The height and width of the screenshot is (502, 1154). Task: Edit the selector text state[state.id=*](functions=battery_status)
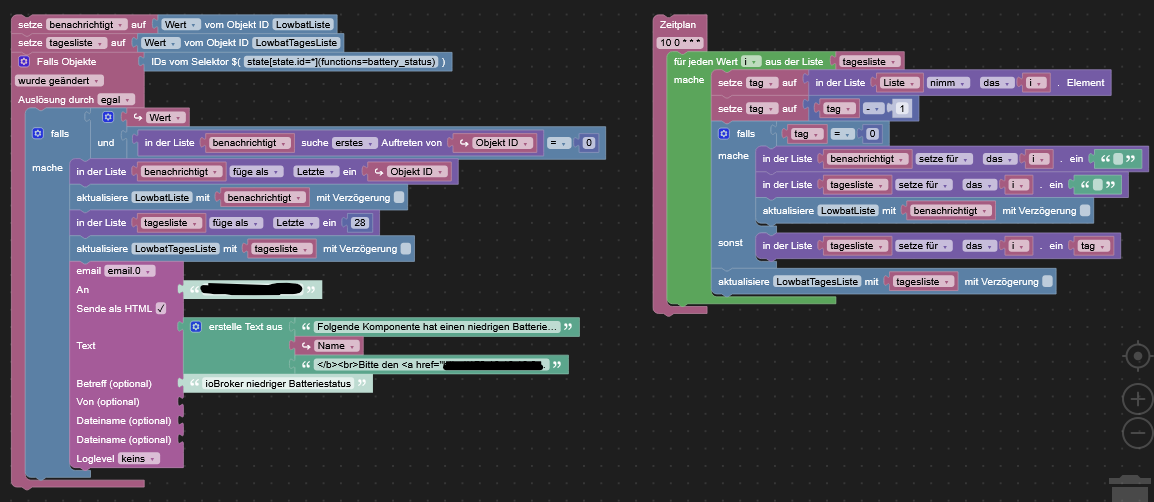(341, 62)
